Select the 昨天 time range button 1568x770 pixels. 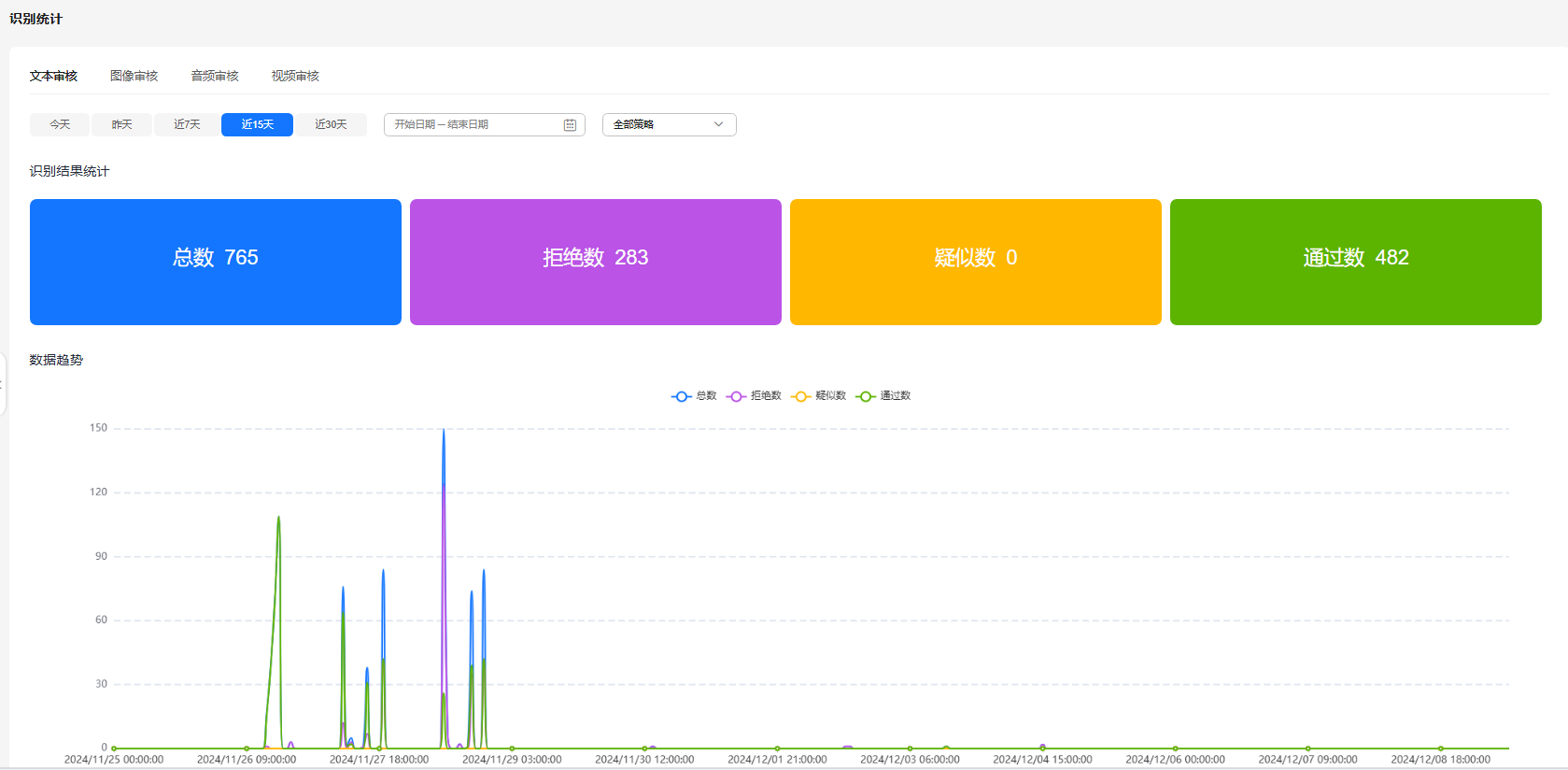tap(121, 124)
